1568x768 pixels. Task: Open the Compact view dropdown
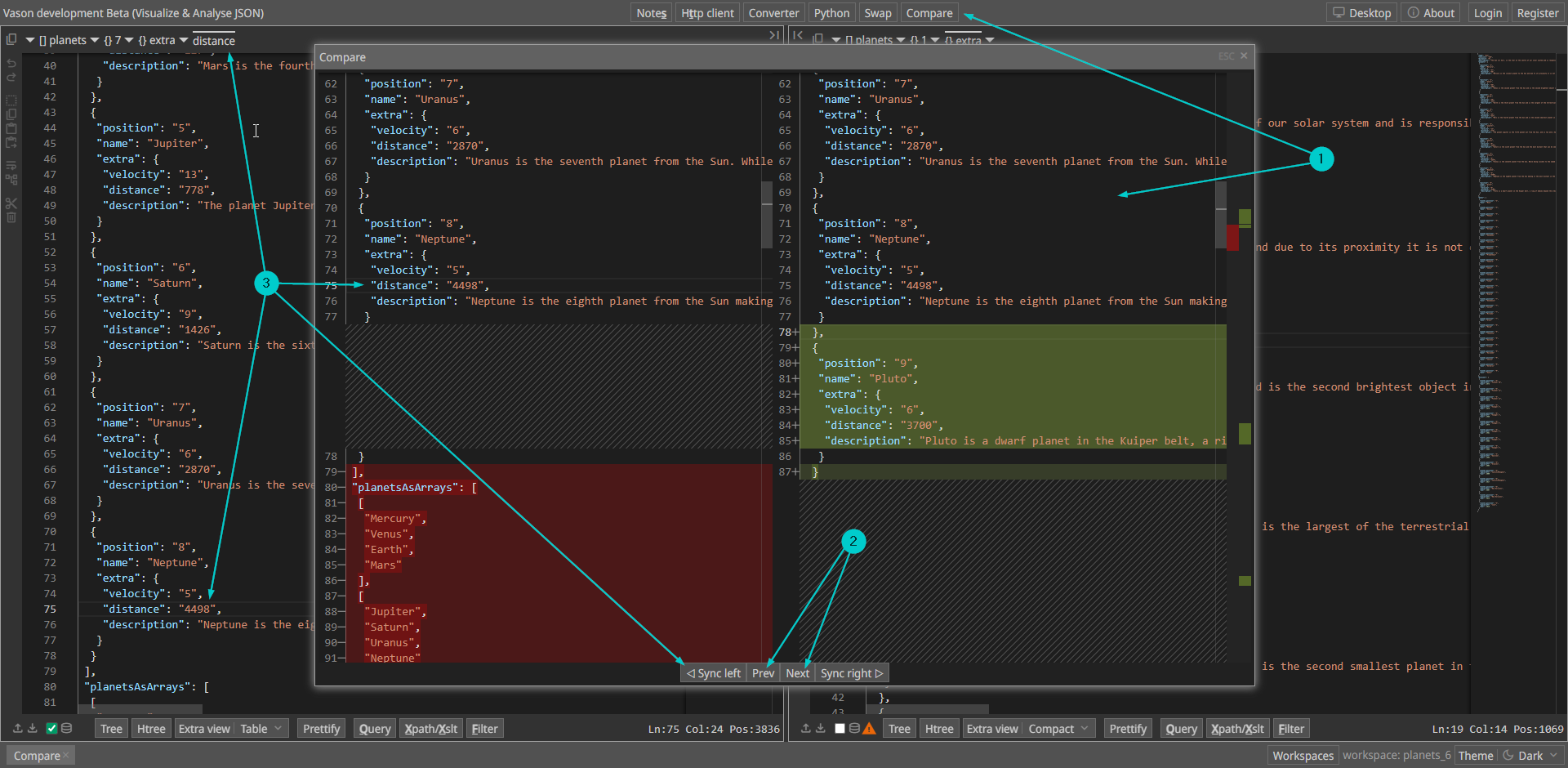pos(1058,728)
